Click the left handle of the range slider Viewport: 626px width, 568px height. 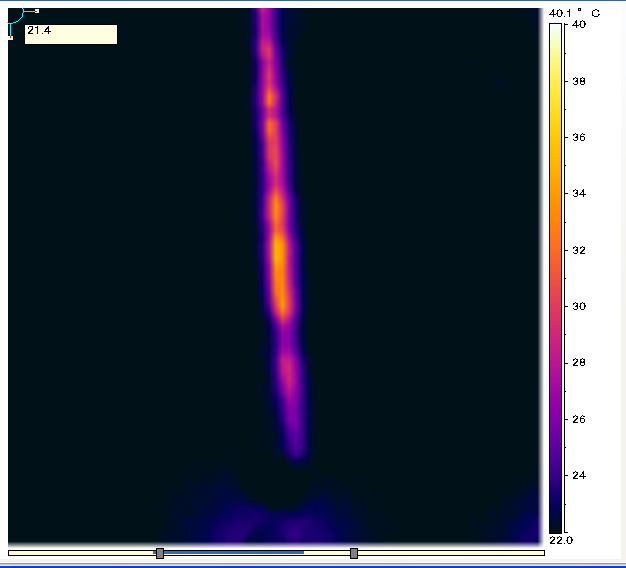[160, 553]
